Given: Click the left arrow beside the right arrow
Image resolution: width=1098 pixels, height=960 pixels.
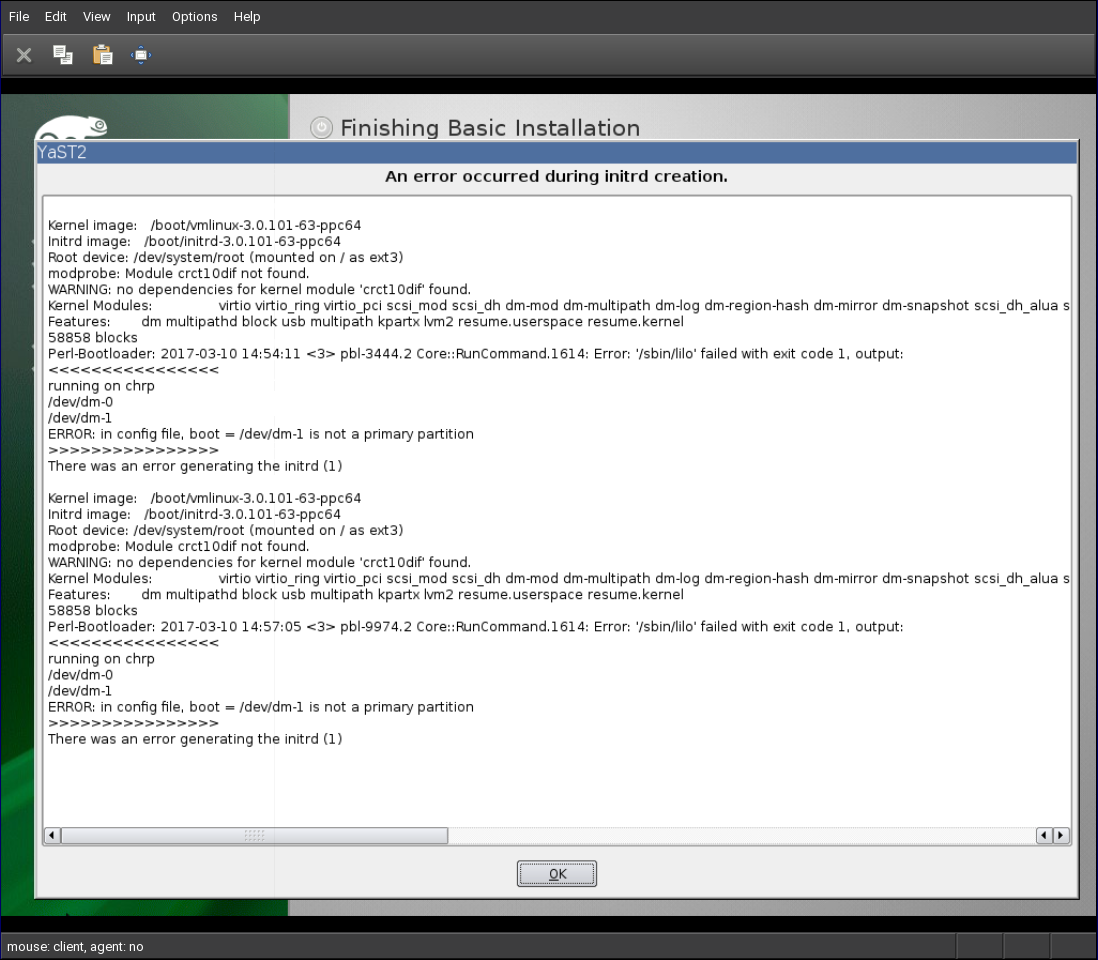Looking at the screenshot, I should pos(1044,835).
